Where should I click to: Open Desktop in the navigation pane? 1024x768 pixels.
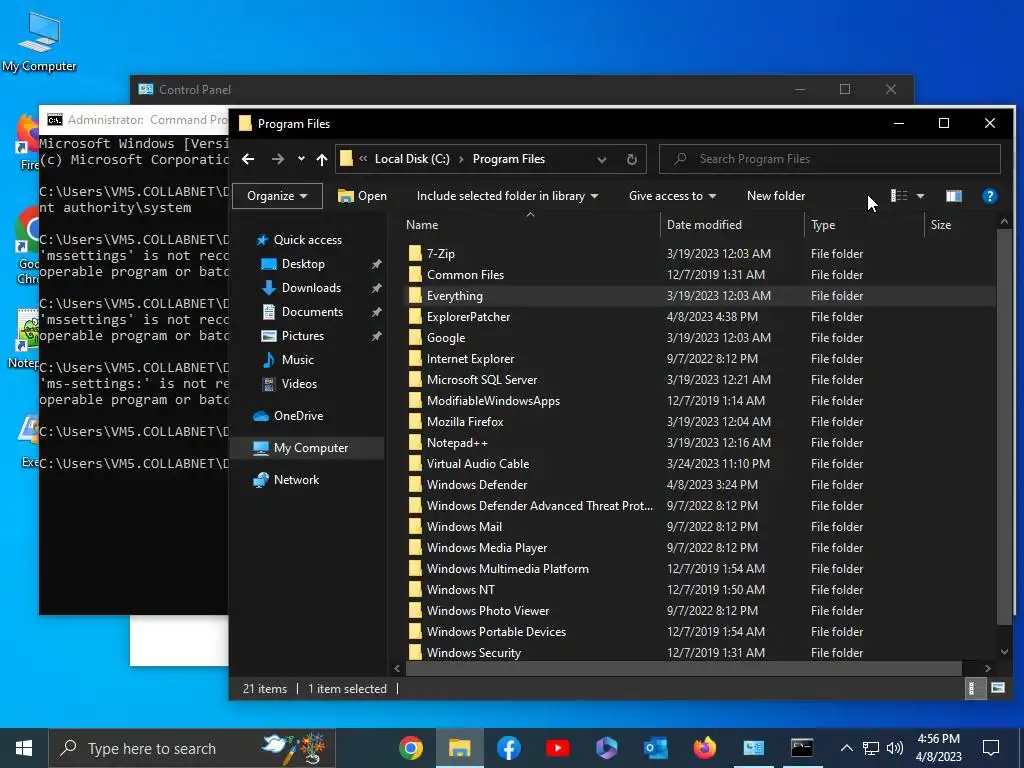pyautogui.click(x=303, y=264)
